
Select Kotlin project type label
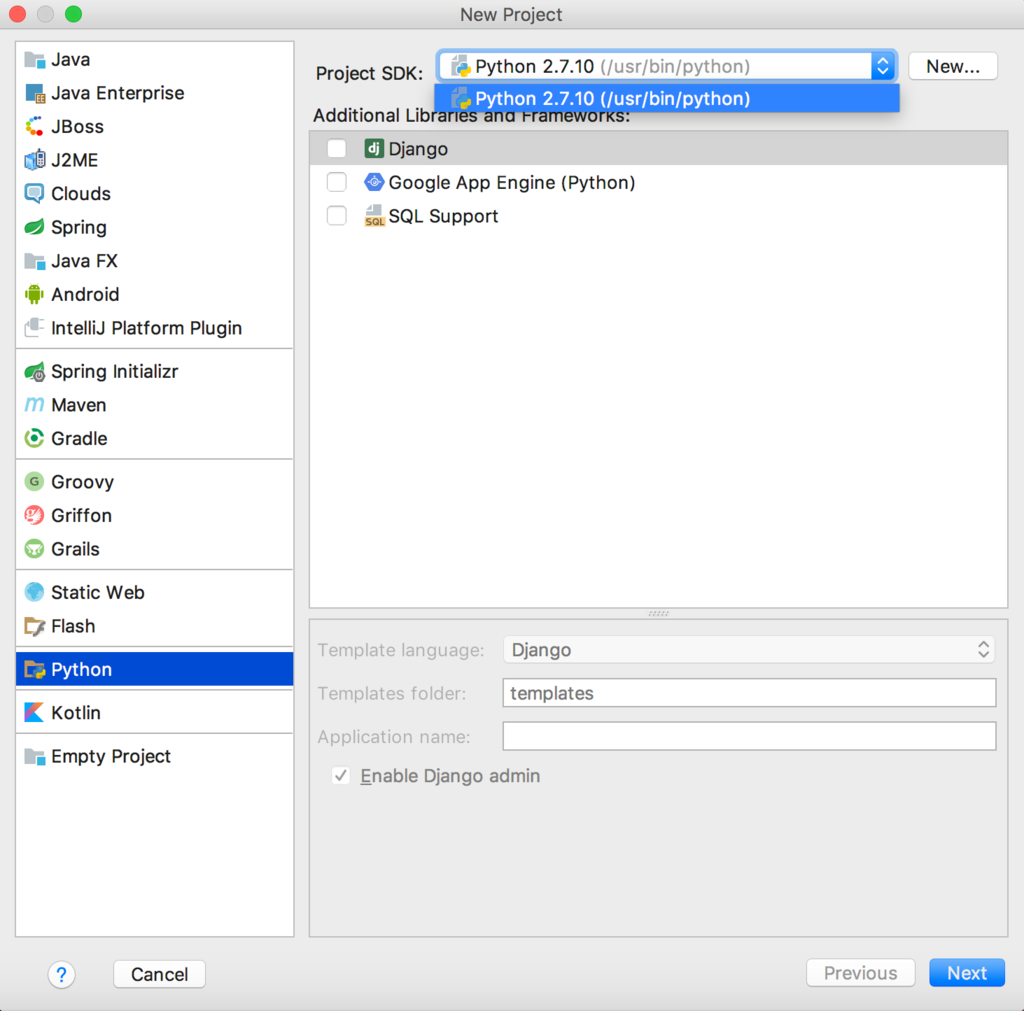coord(76,713)
